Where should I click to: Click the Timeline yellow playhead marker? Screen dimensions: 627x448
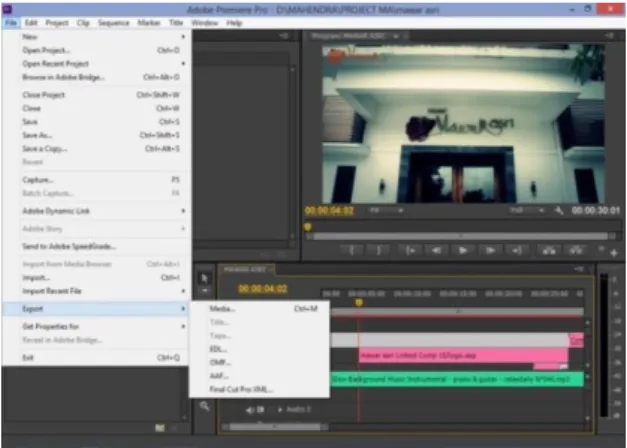click(359, 302)
